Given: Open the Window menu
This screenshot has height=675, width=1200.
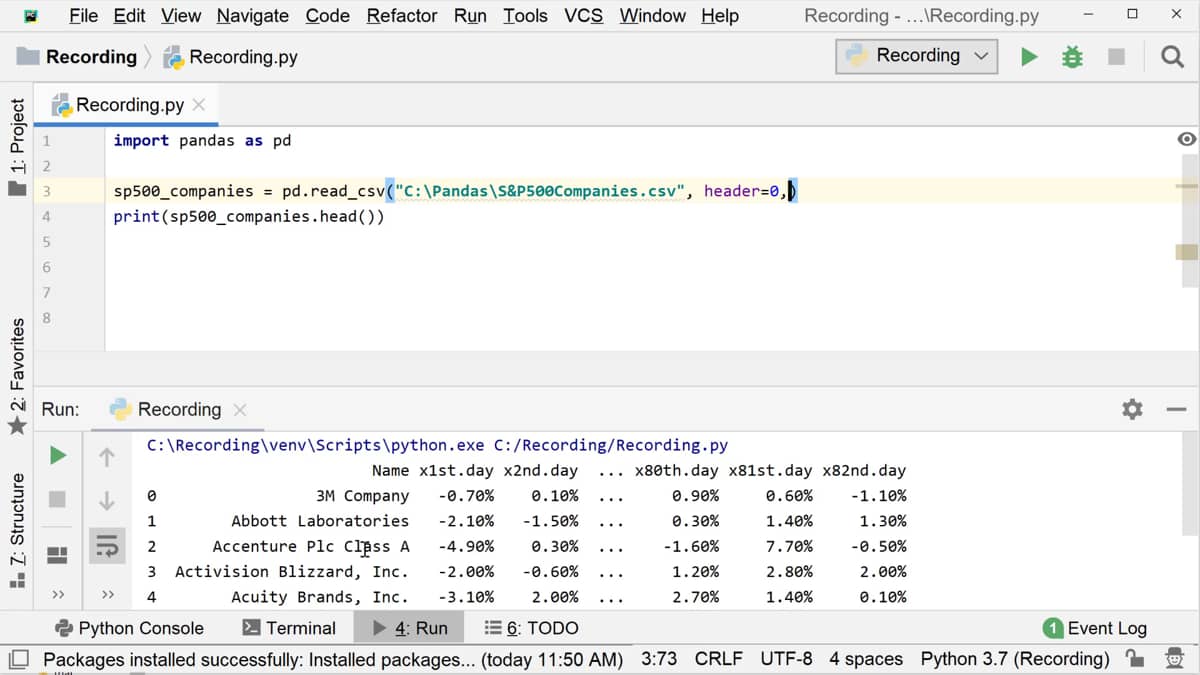Looking at the screenshot, I should tap(652, 16).
